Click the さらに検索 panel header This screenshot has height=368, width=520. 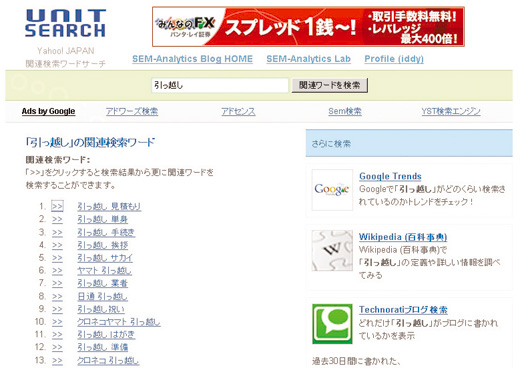[x=409, y=143]
